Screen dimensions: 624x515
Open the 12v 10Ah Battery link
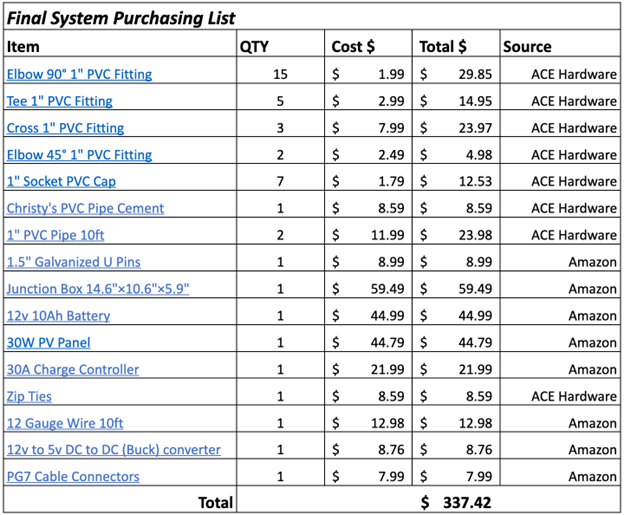tap(58, 316)
